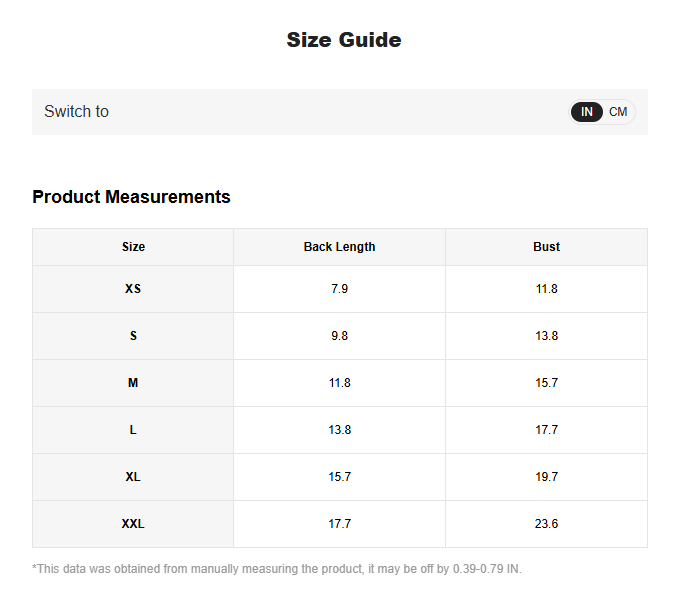This screenshot has width=673, height=590.
Task: Select the S size row label
Action: [x=133, y=336]
